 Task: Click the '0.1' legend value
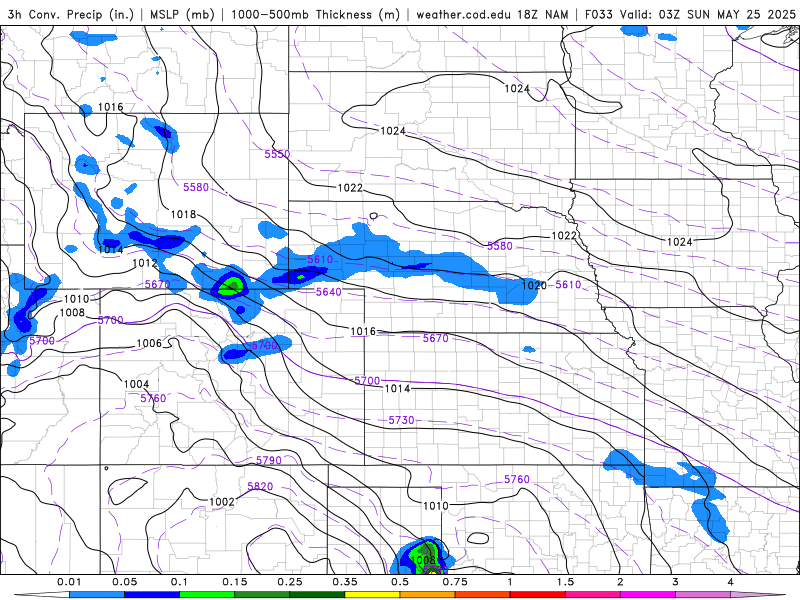(x=180, y=582)
